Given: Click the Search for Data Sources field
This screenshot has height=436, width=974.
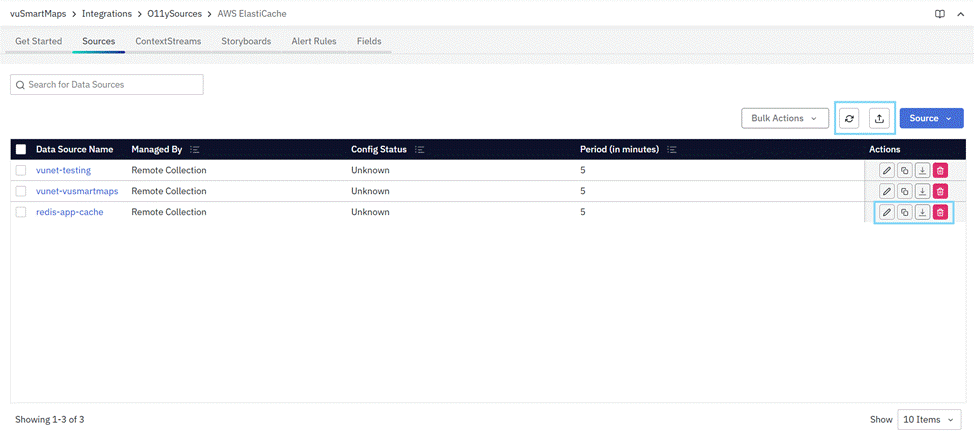Looking at the screenshot, I should point(107,85).
